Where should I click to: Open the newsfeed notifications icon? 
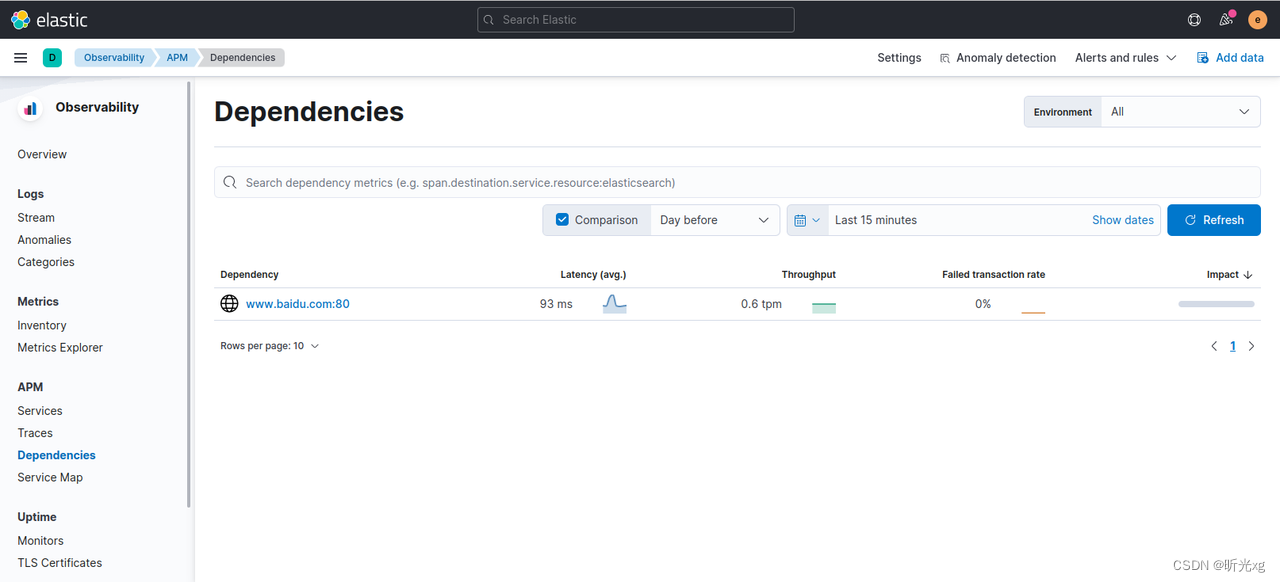click(1226, 20)
